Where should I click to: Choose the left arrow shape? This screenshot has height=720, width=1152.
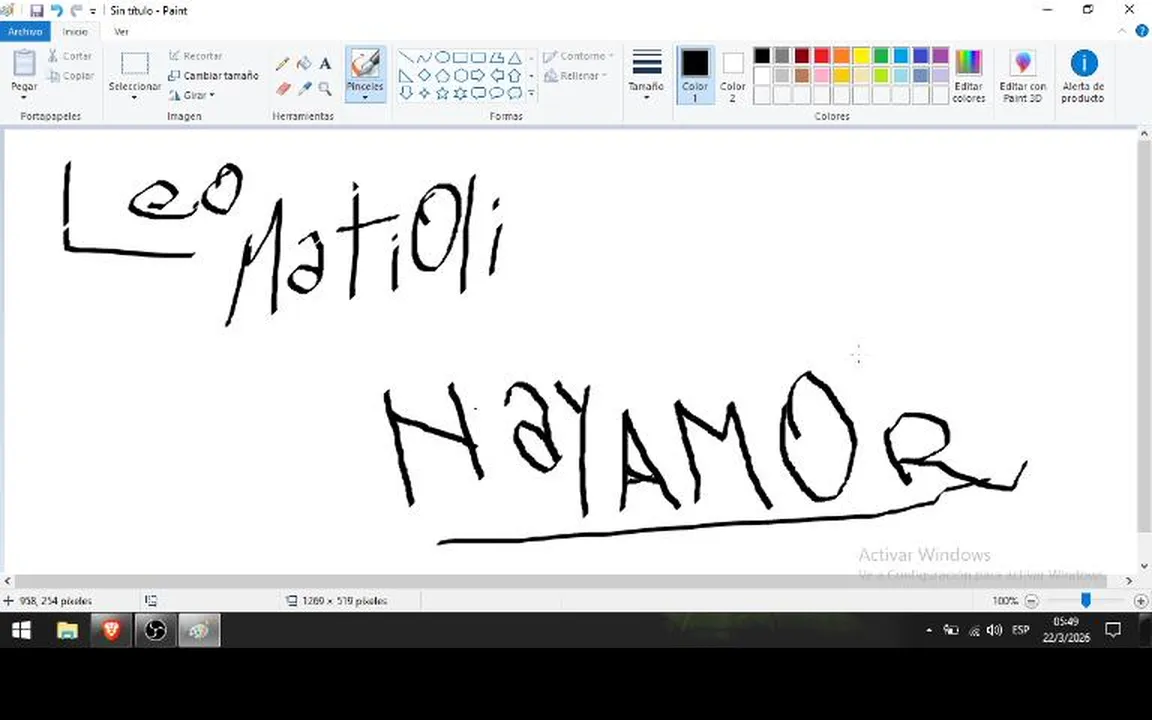pyautogui.click(x=497, y=75)
